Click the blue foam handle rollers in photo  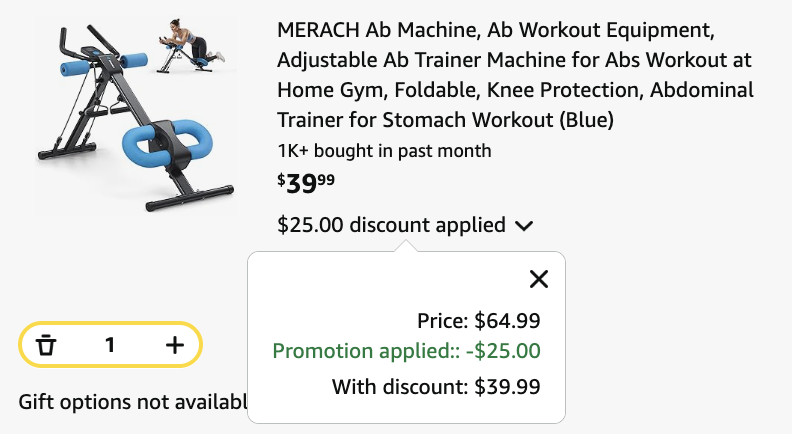[104, 65]
